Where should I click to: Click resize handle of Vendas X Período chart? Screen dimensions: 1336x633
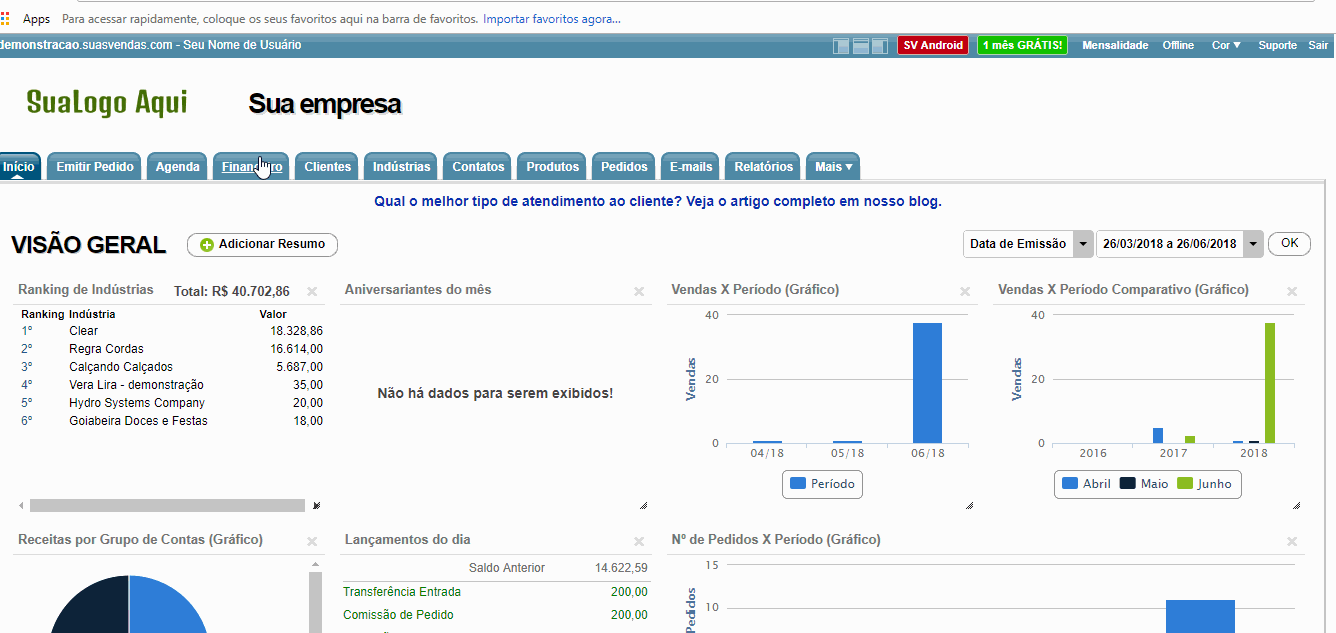[970, 506]
